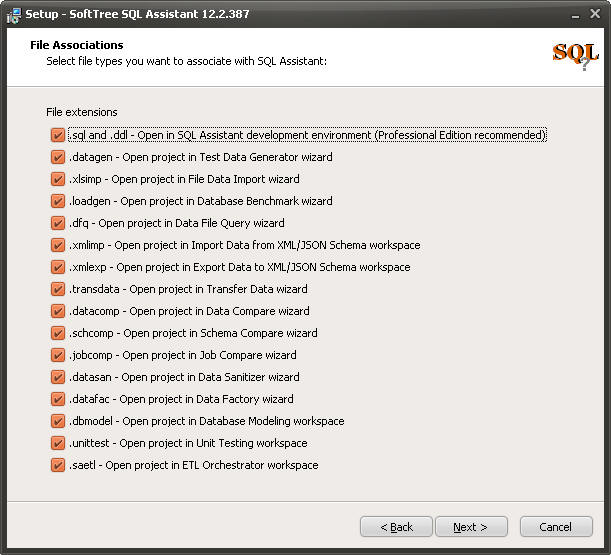Screen dimensions: 611x555
Task: Click '.transdata - Open project in Transfer Data' text
Action: coord(188,289)
